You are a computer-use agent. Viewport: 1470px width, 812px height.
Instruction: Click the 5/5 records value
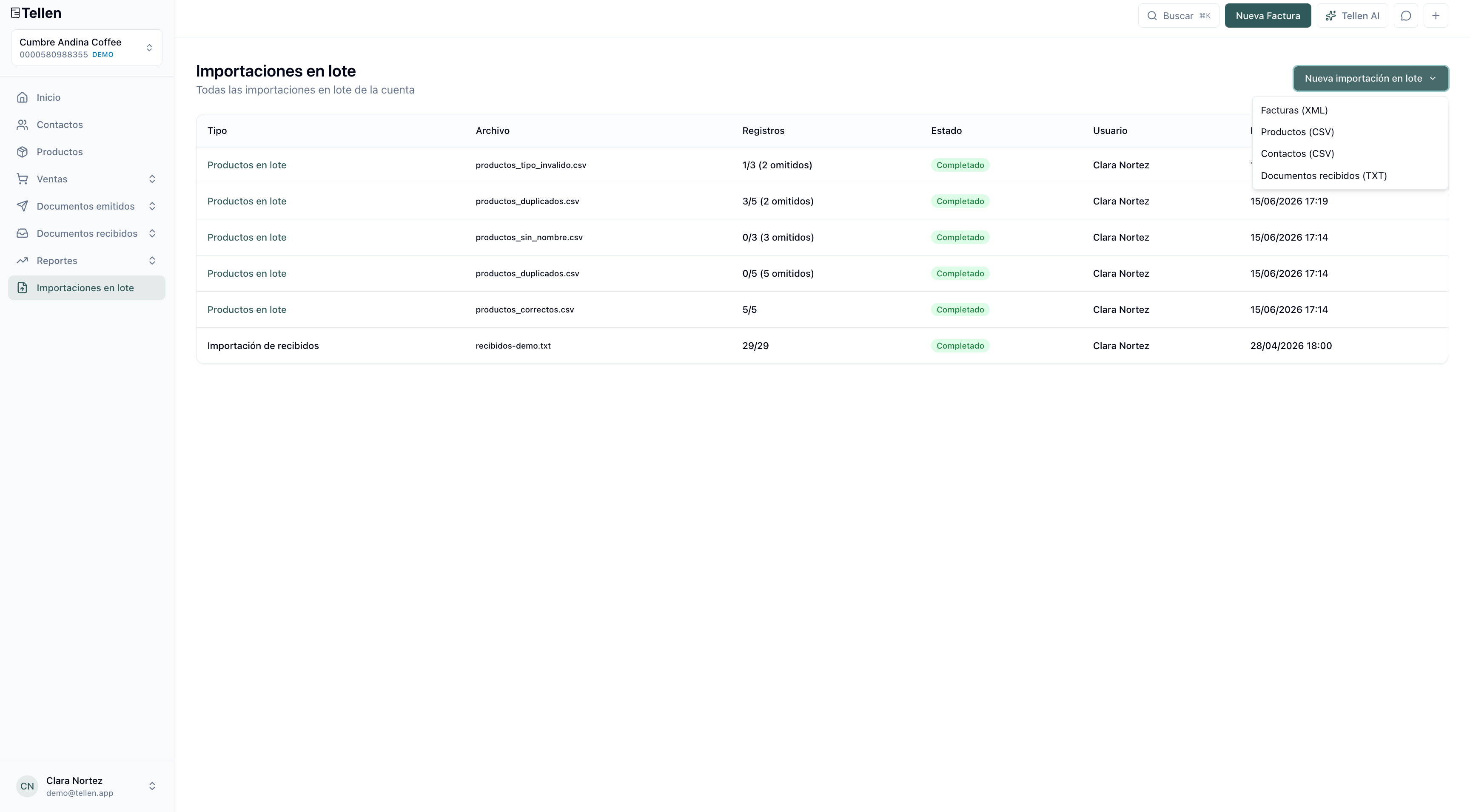[x=749, y=309]
